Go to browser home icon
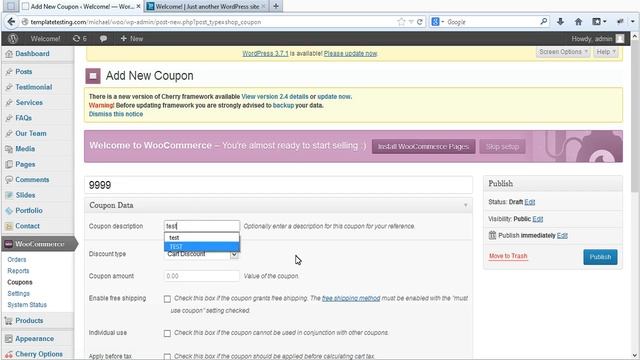The image size is (640, 360). click(578, 22)
